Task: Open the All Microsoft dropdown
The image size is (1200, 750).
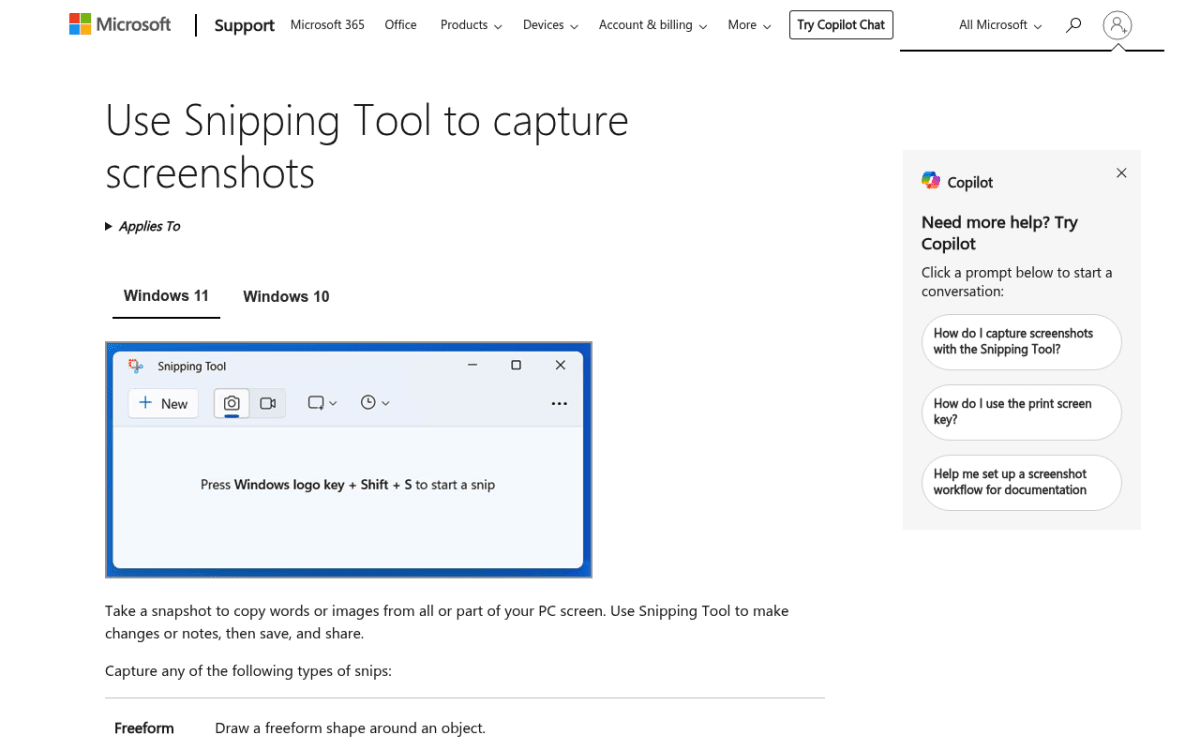Action: (x=1000, y=25)
